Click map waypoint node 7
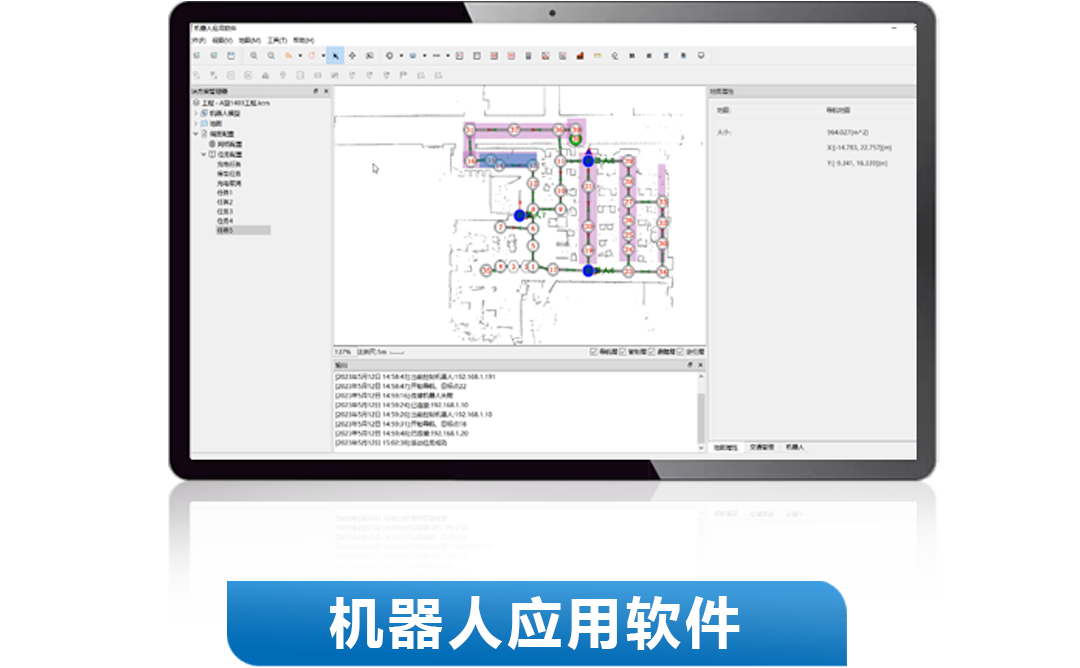The width and height of the screenshot is (1080, 668). (x=500, y=229)
